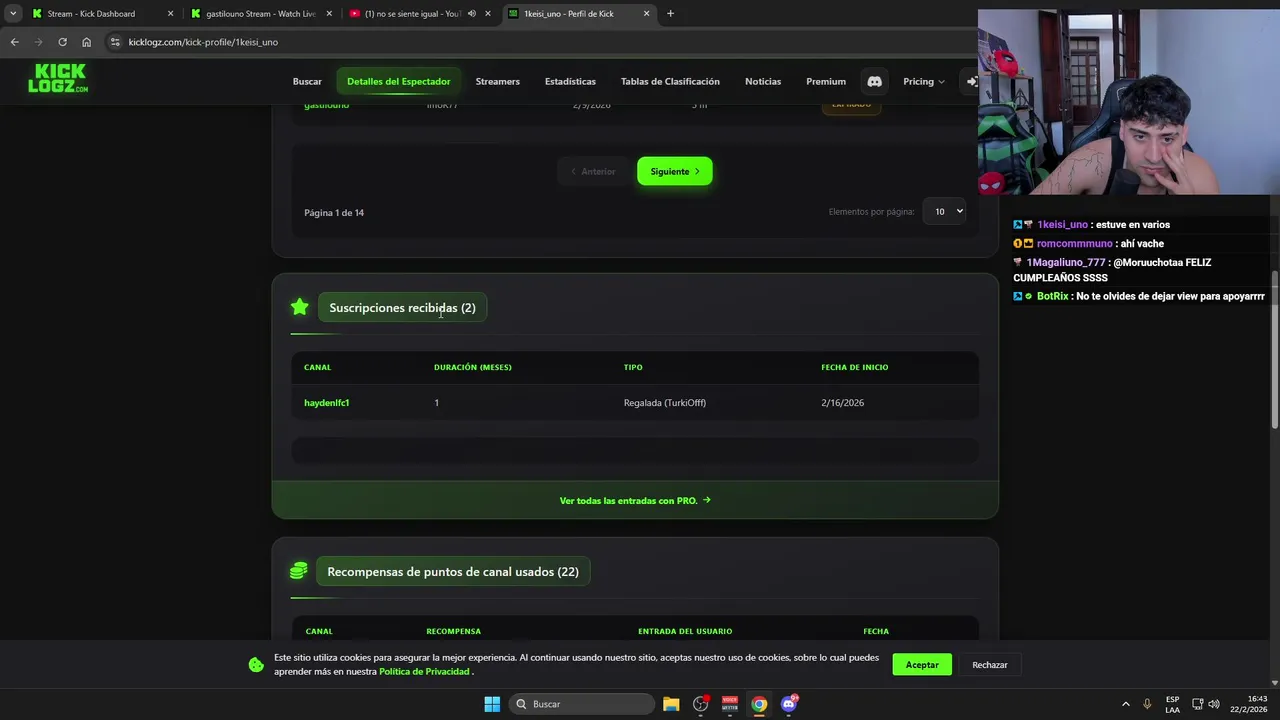Viewport: 1280px width, 720px height.
Task: Accept cookies with Aceptar button
Action: tap(922, 665)
